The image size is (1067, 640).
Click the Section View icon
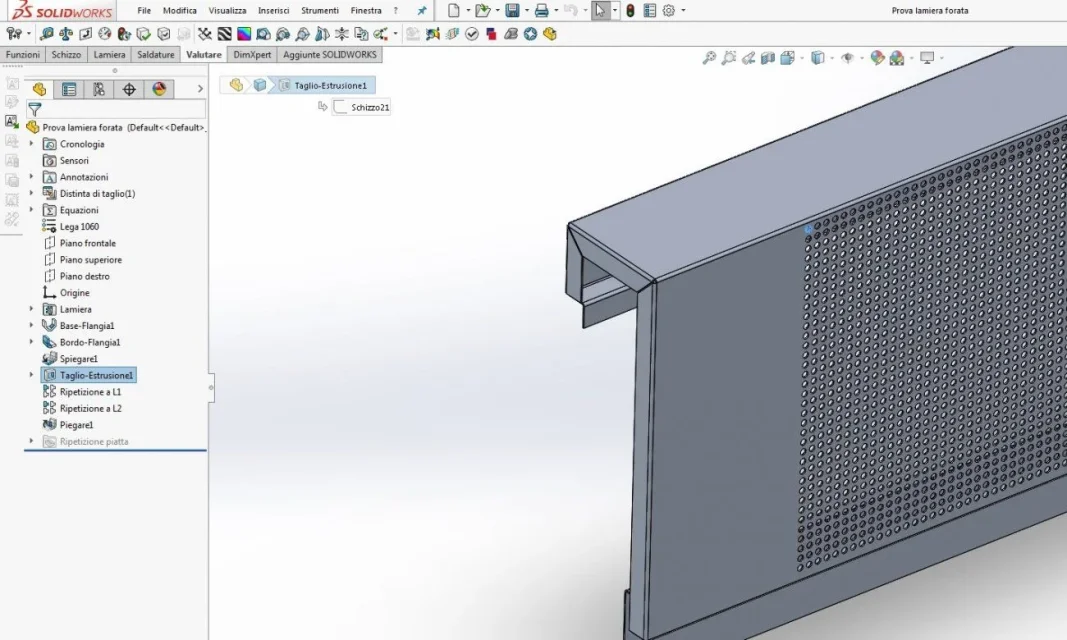click(x=768, y=58)
